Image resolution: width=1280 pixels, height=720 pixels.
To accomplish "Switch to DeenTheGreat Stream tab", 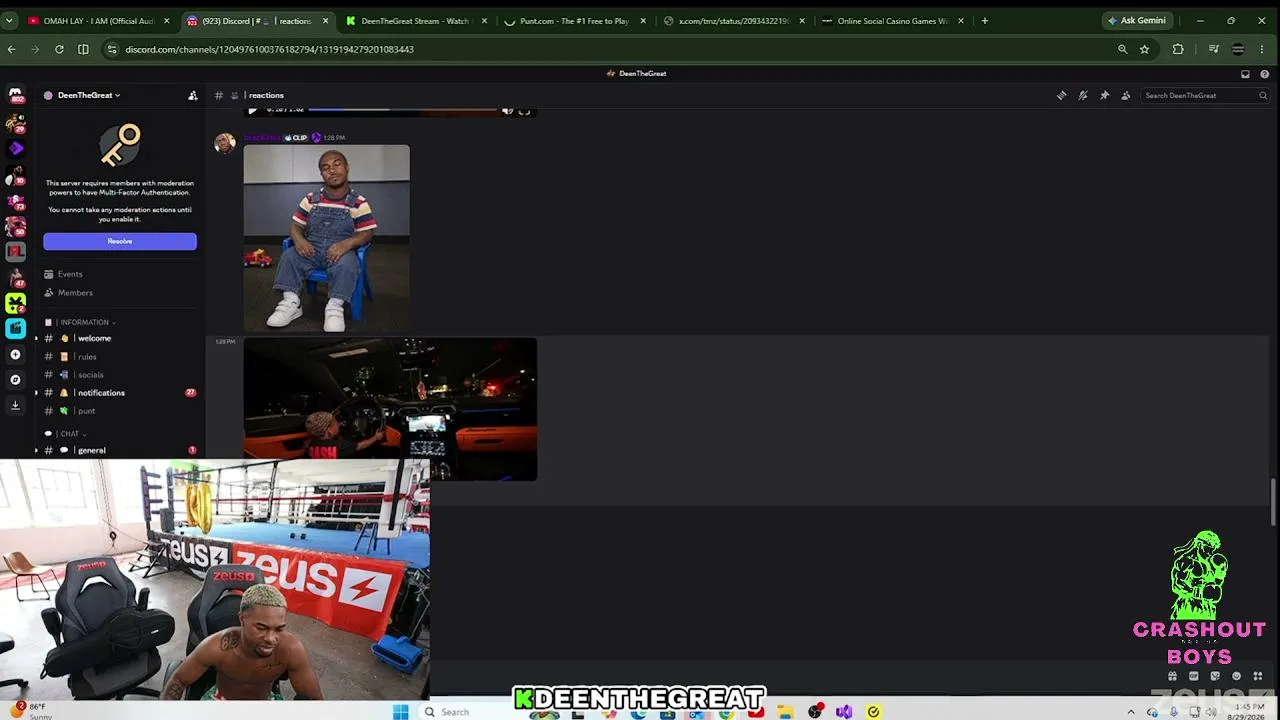I will (x=417, y=21).
